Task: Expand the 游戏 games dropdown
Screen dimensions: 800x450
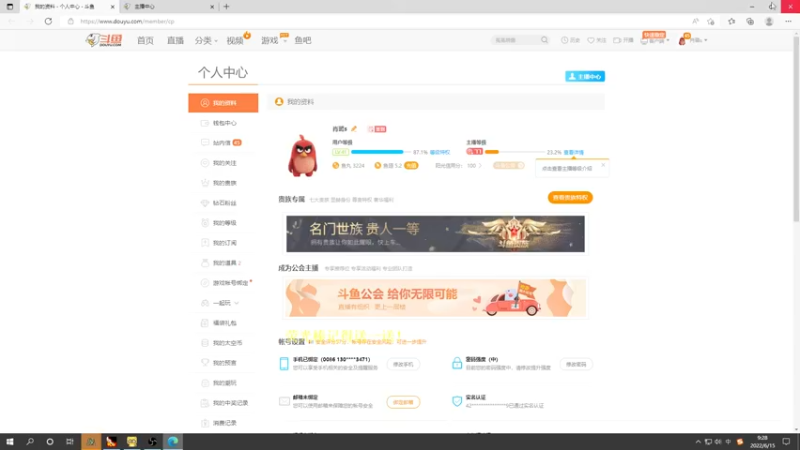Action: click(273, 40)
